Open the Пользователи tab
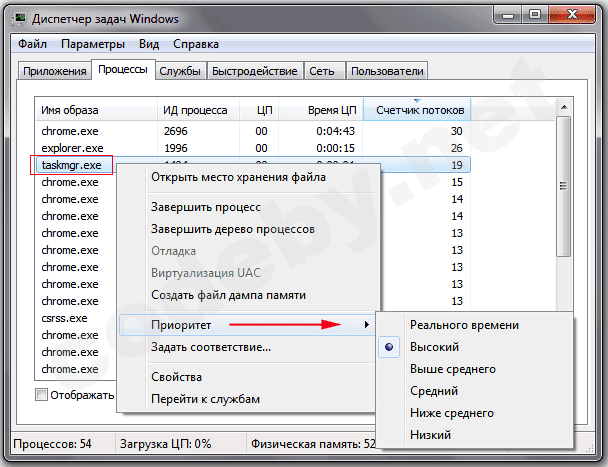This screenshot has height=467, width=608. pyautogui.click(x=387, y=71)
